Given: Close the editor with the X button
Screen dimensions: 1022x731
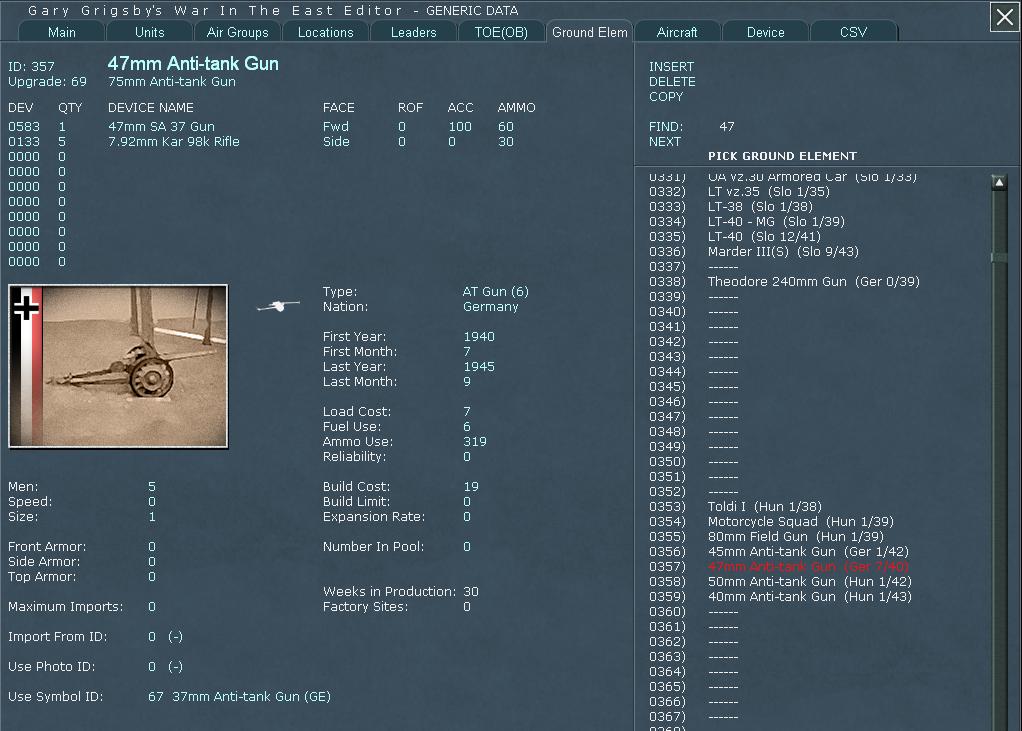Looking at the screenshot, I should (x=1004, y=17).
